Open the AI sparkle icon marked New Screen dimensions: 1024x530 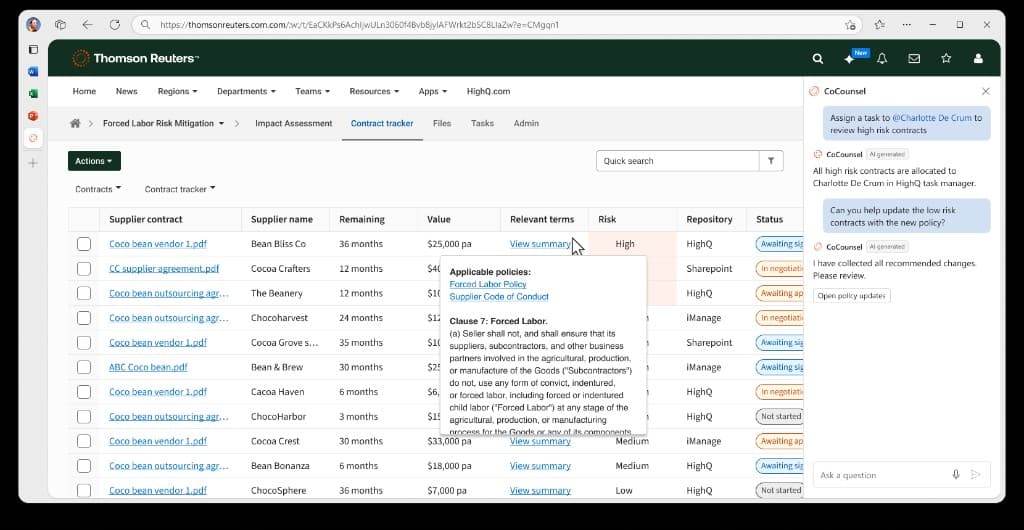[849, 59]
